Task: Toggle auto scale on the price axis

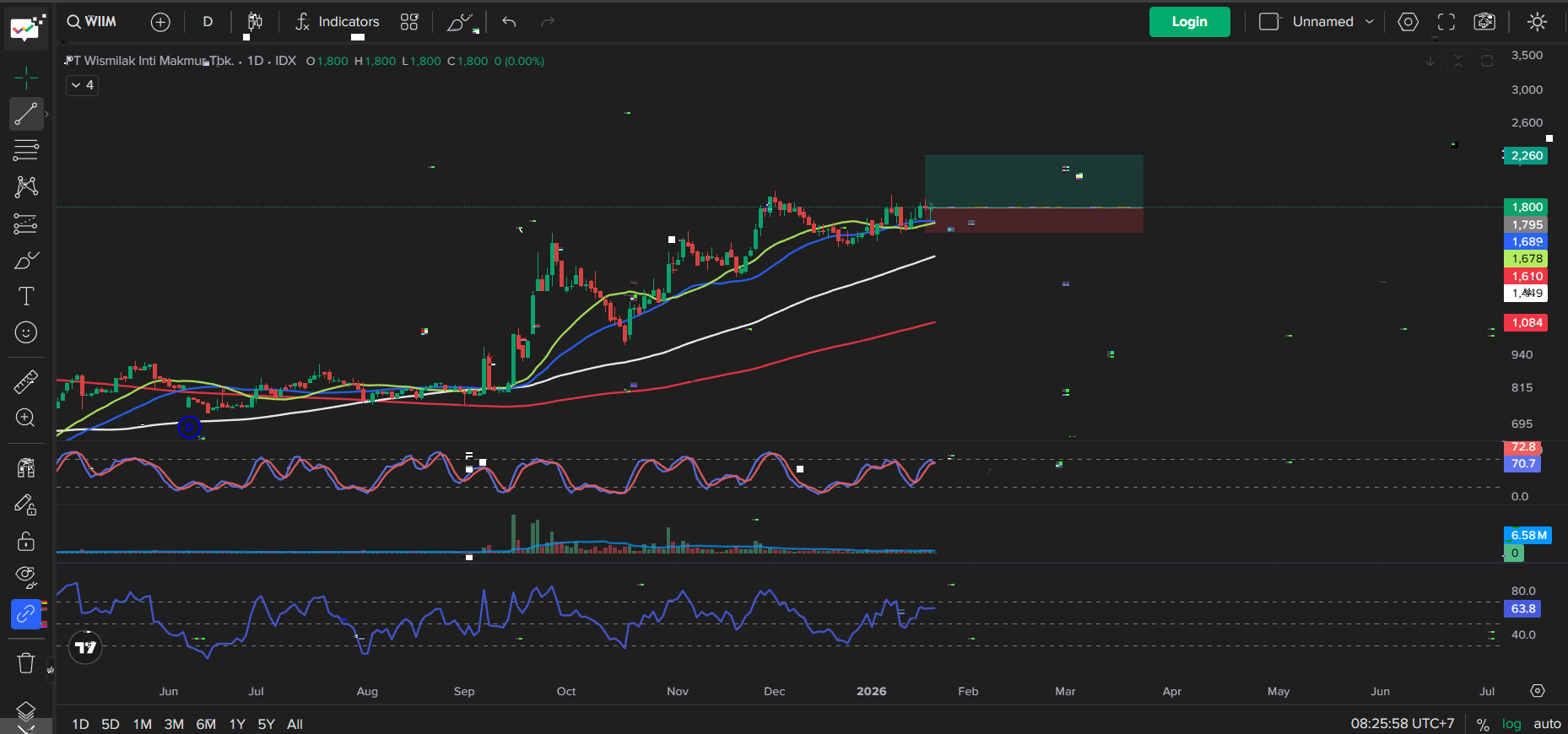Action: tap(1547, 724)
